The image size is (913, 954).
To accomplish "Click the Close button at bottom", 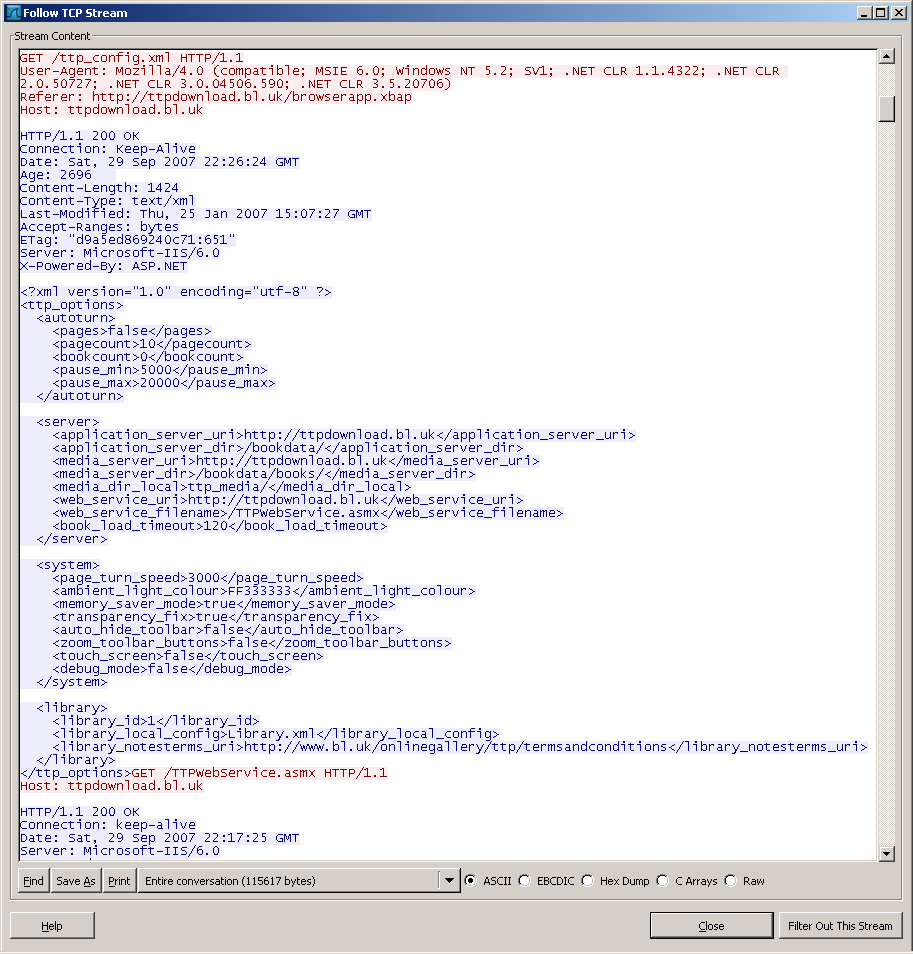I will tap(711, 925).
